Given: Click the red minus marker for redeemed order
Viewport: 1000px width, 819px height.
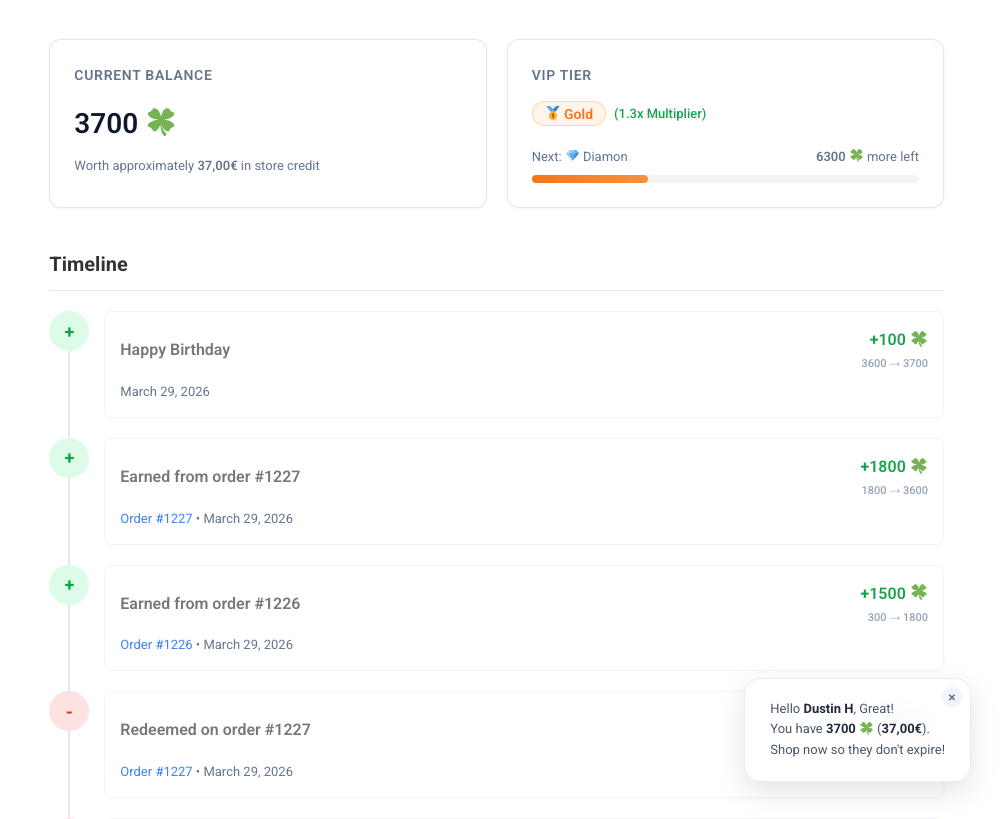Looking at the screenshot, I should click(x=69, y=712).
